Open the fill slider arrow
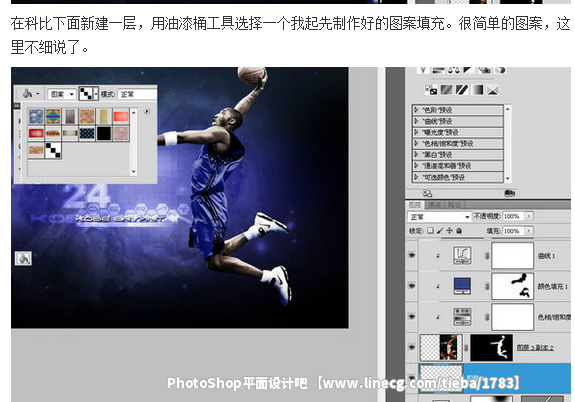Viewport: 575px width, 402px height. [x=529, y=231]
